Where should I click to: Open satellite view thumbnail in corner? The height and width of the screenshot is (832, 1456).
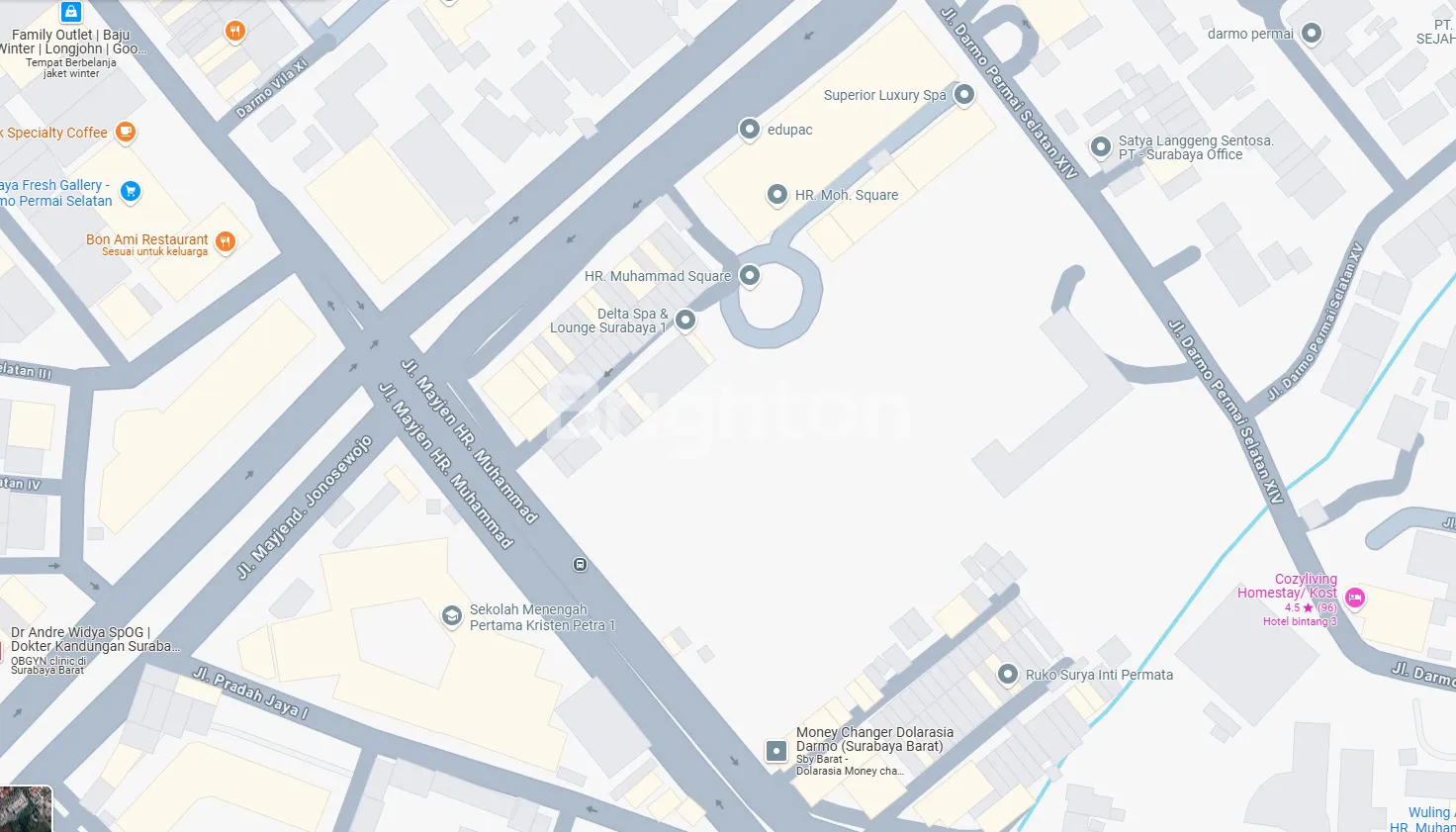[25, 809]
